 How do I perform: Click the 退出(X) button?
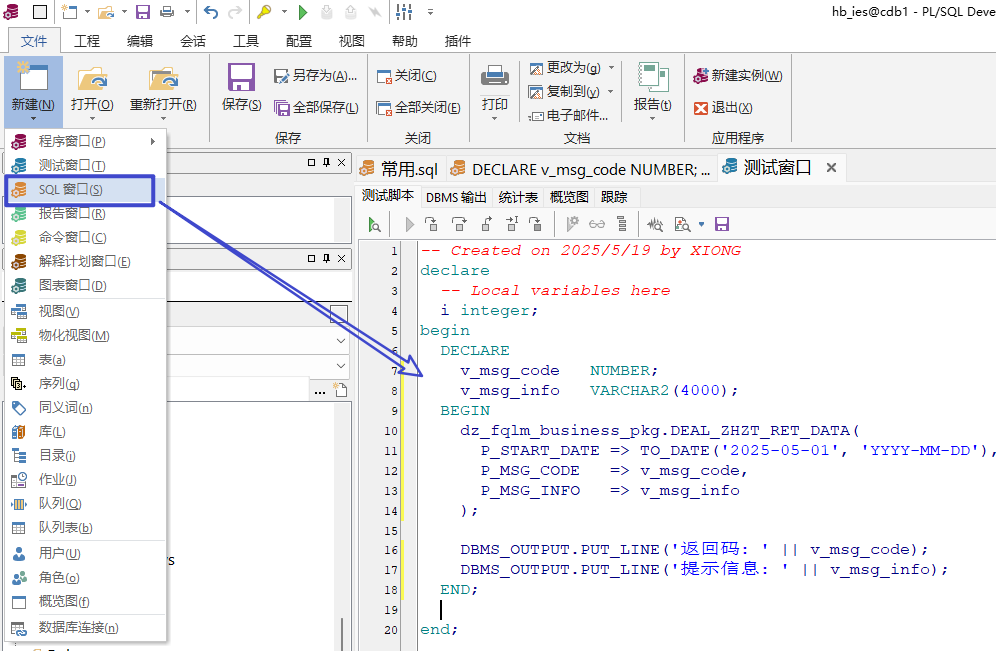723,107
